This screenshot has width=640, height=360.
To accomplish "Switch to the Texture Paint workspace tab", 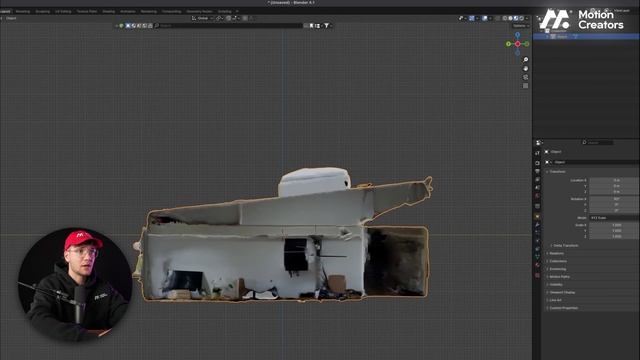I will pos(87,11).
